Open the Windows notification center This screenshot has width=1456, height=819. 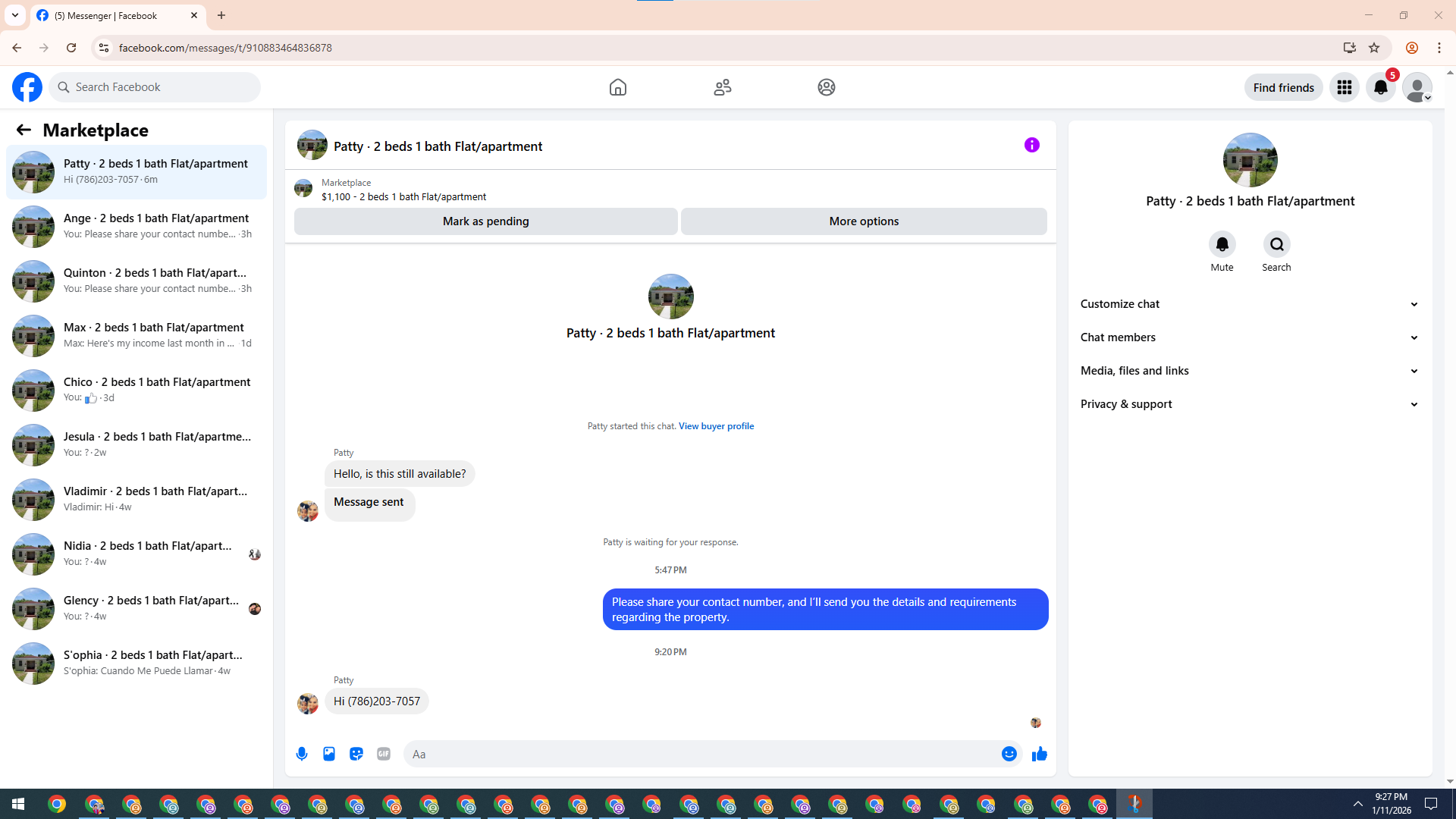pyautogui.click(x=1431, y=804)
